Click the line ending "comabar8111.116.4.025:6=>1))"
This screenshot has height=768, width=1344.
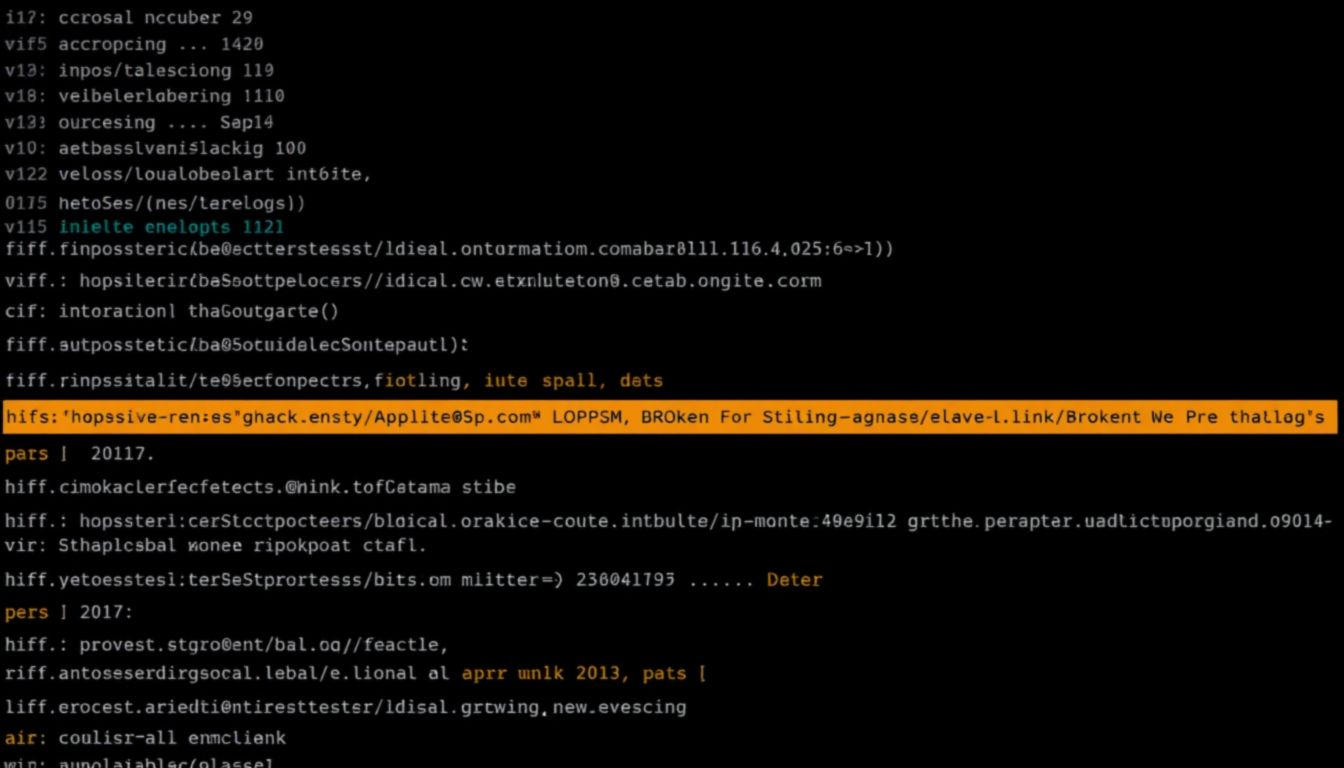tap(450, 248)
